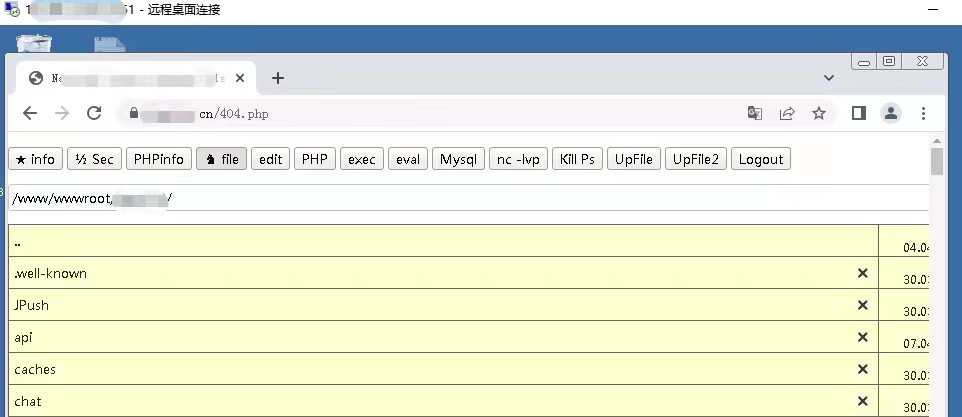This screenshot has width=962, height=417.
Task: Open the share page icon
Action: point(787,113)
